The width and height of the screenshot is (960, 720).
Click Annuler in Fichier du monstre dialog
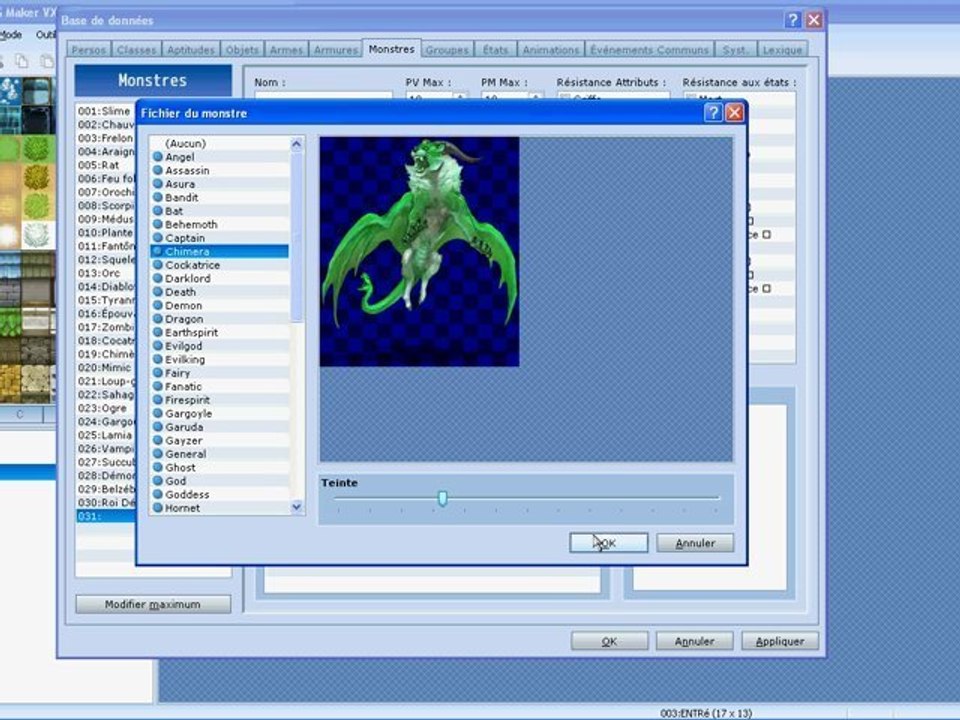[x=695, y=542]
